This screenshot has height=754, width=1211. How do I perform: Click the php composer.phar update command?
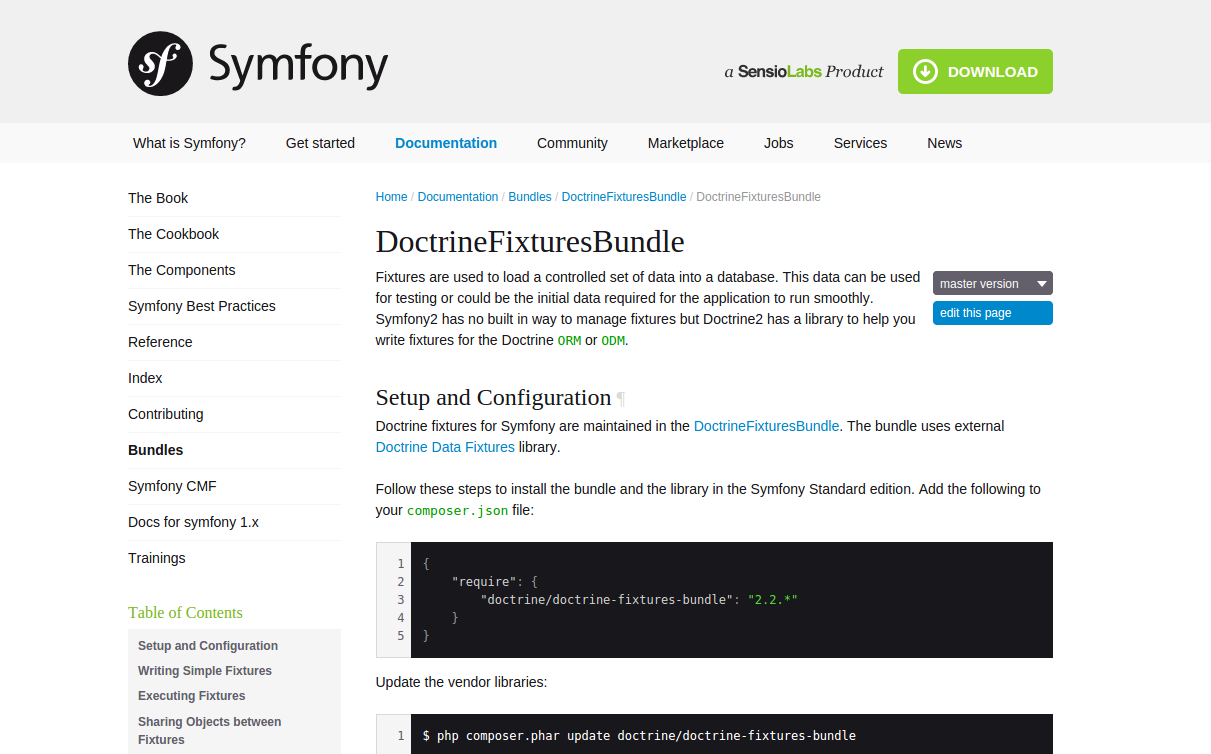click(639, 736)
